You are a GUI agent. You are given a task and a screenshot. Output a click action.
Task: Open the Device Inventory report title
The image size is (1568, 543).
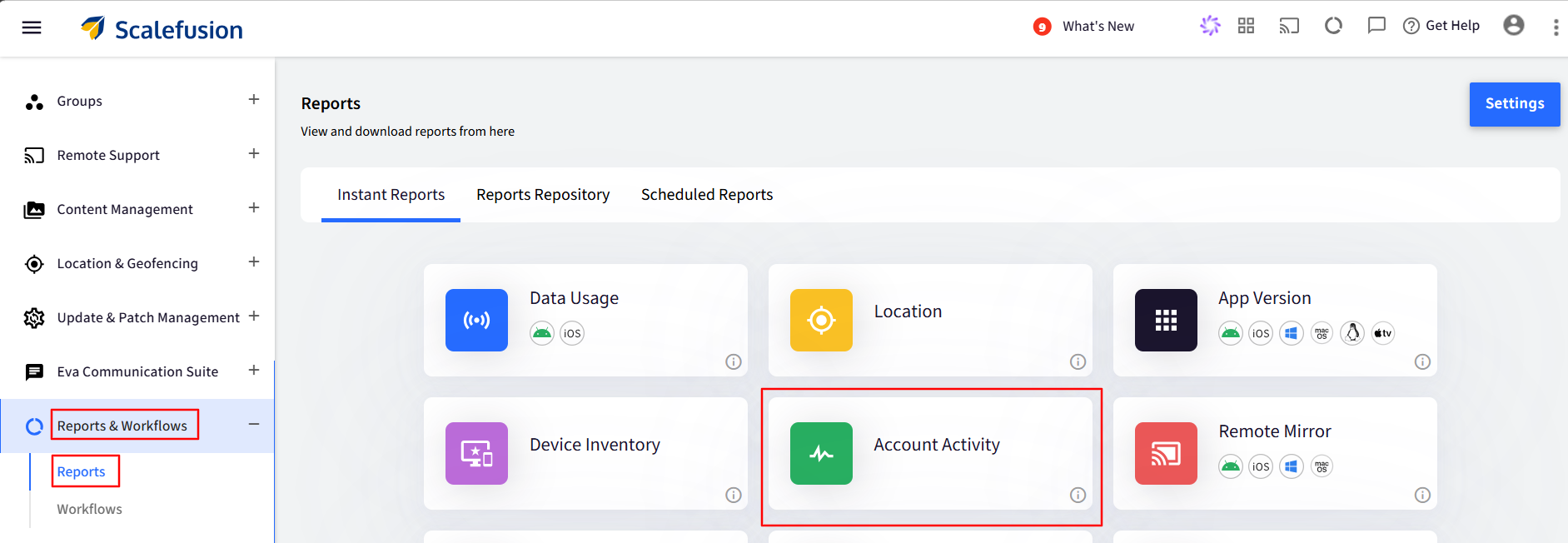[x=595, y=445]
